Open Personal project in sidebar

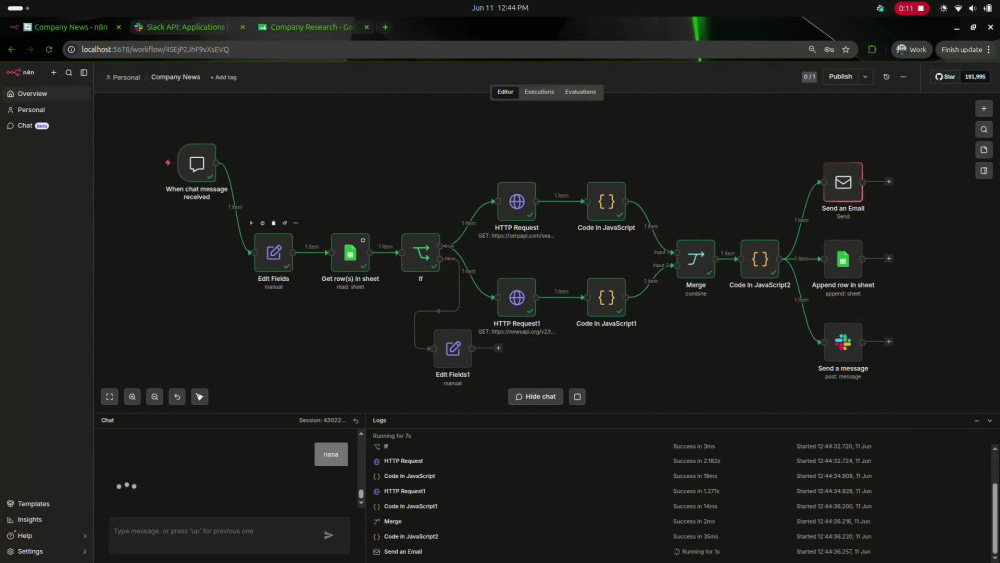pos(46,110)
